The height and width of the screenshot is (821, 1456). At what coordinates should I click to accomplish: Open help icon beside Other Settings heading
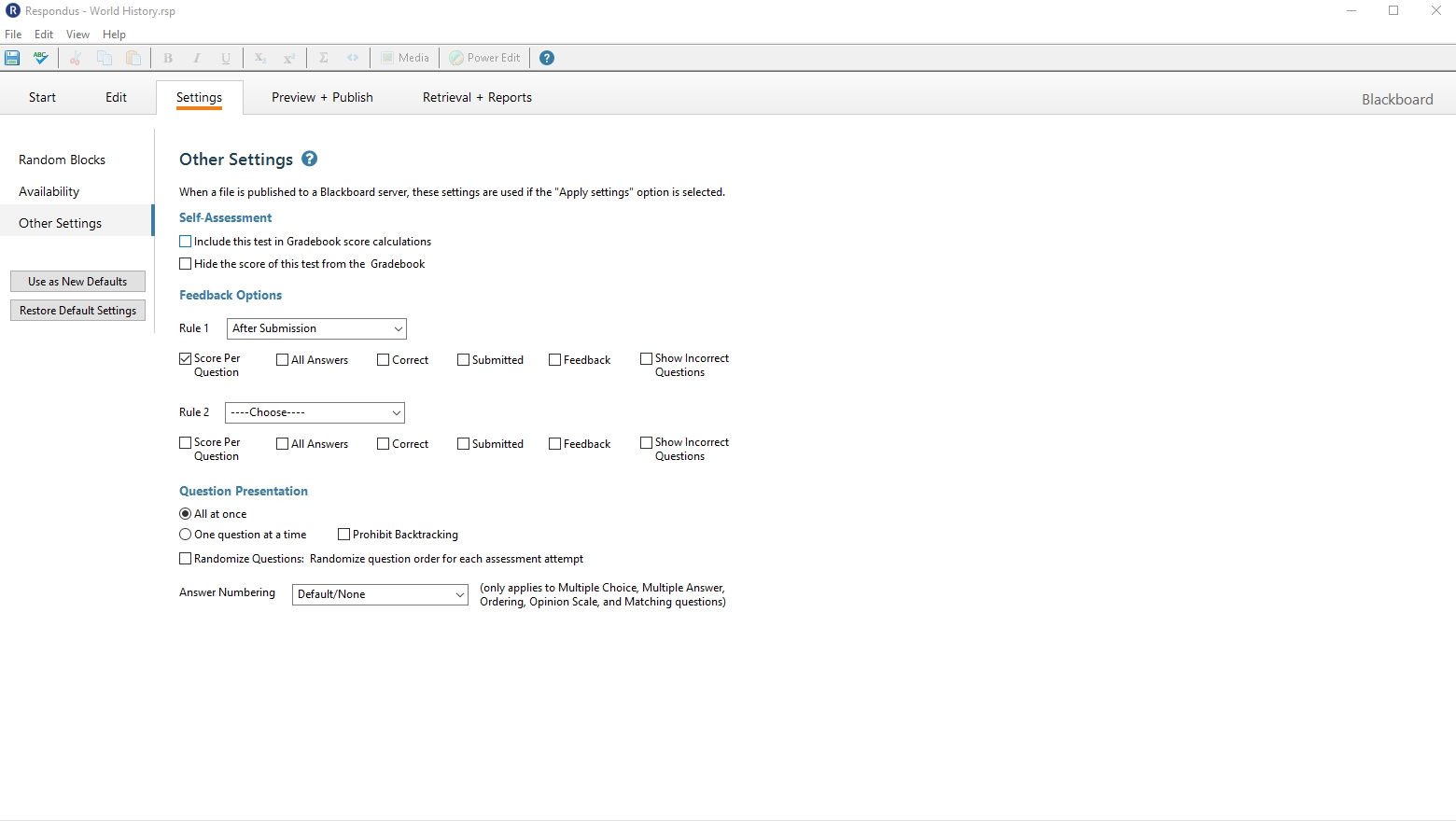click(x=310, y=160)
